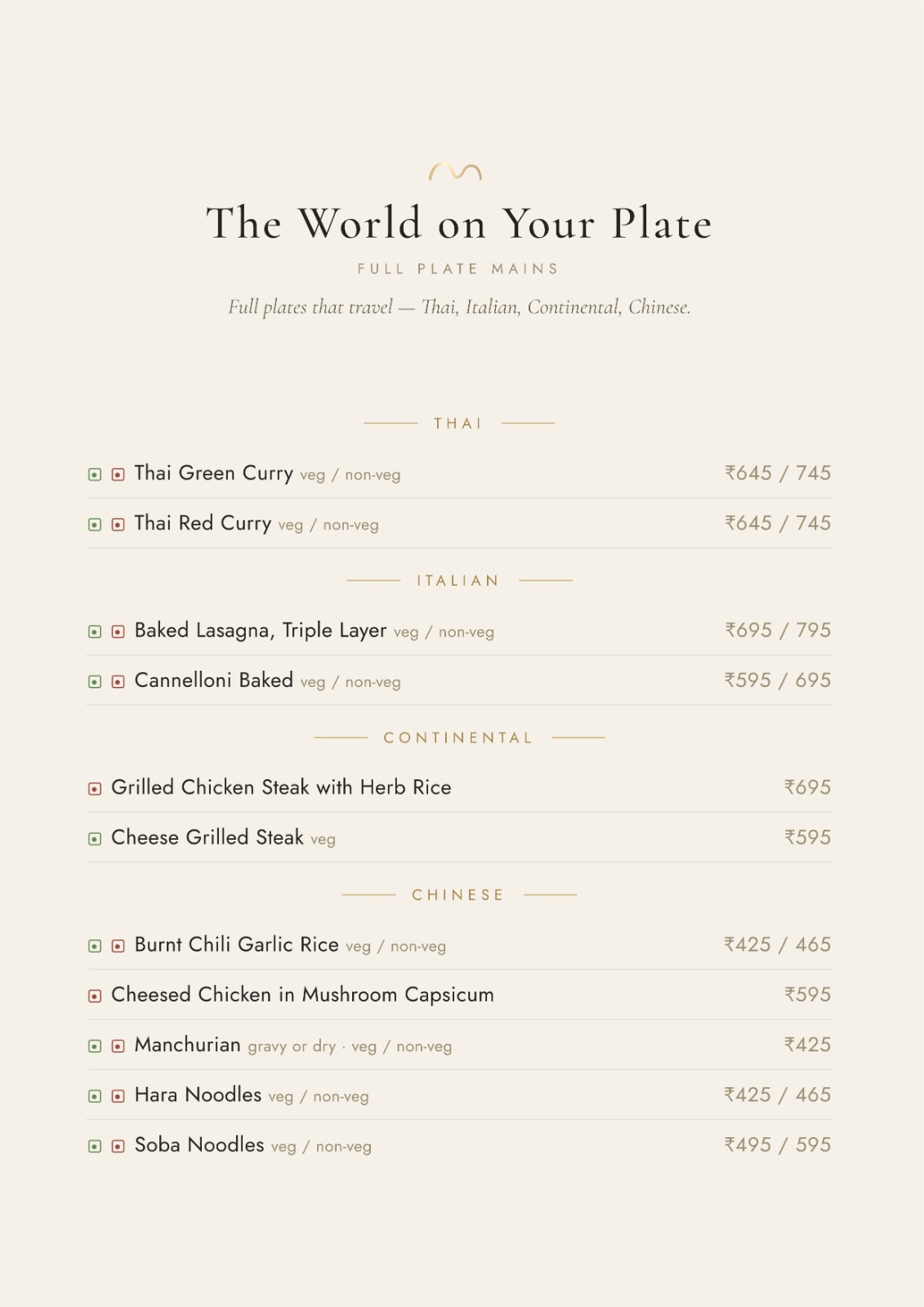Image resolution: width=924 pixels, height=1307 pixels.
Task: Click the CHINESE section heading
Action: click(x=458, y=894)
